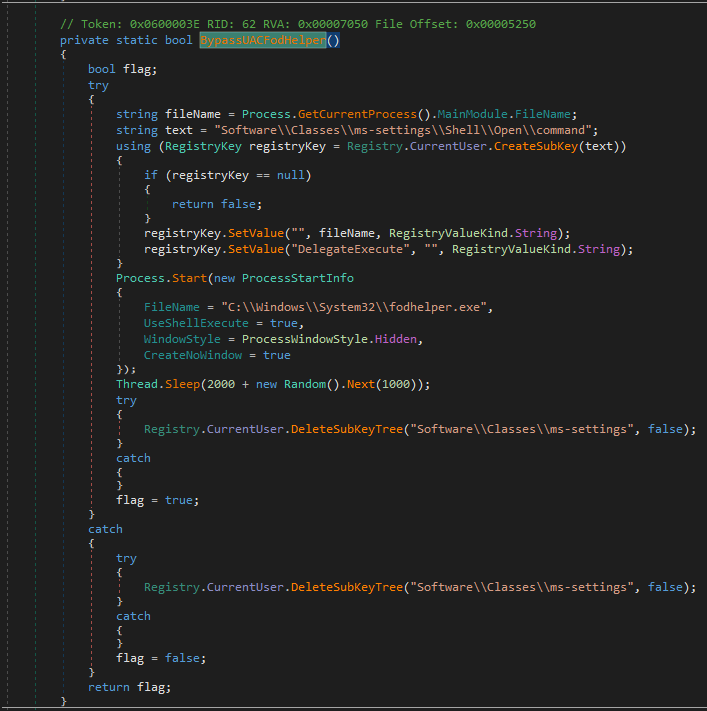707x711 pixels.
Task: Click 'new' keyword before Random
Action: point(266,385)
